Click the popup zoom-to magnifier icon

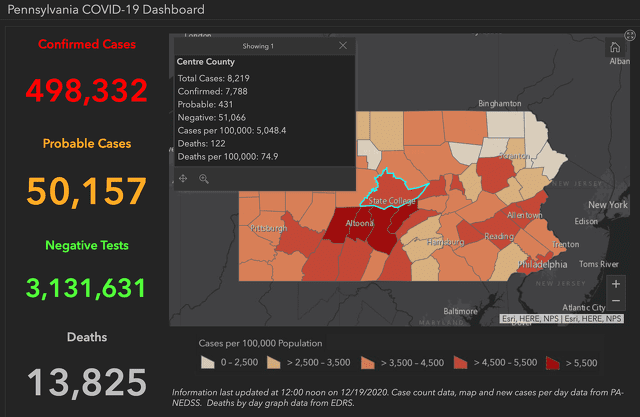pos(204,179)
